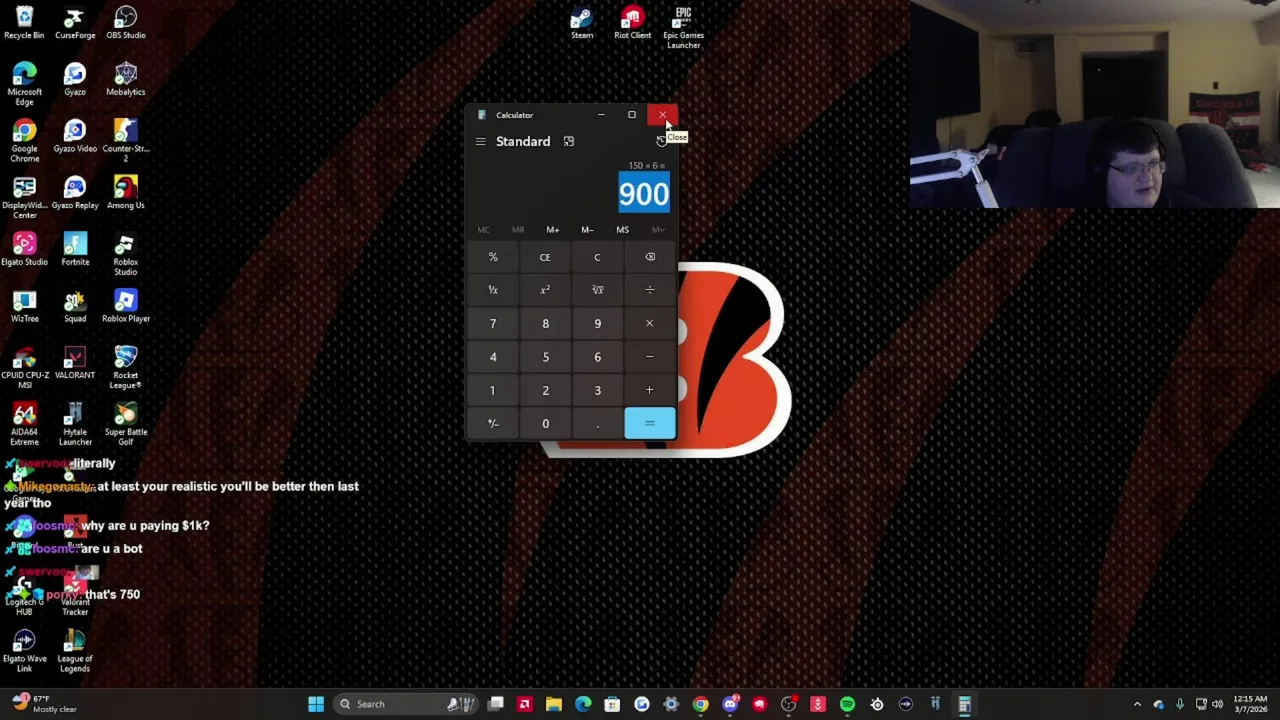Select the Elgato Studio desktop icon
This screenshot has width=1280, height=720.
click(24, 250)
